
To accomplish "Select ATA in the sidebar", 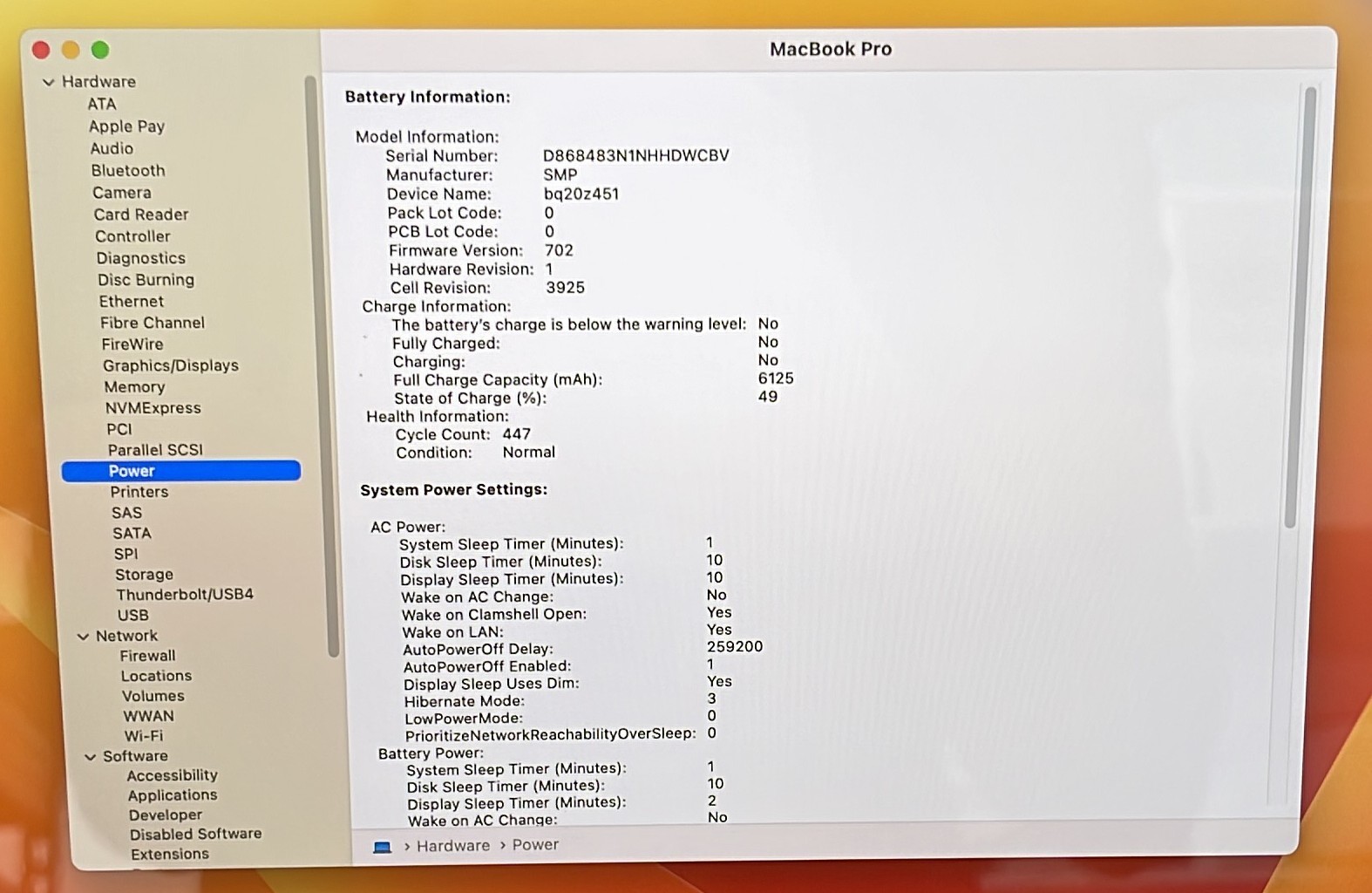I will point(101,104).
